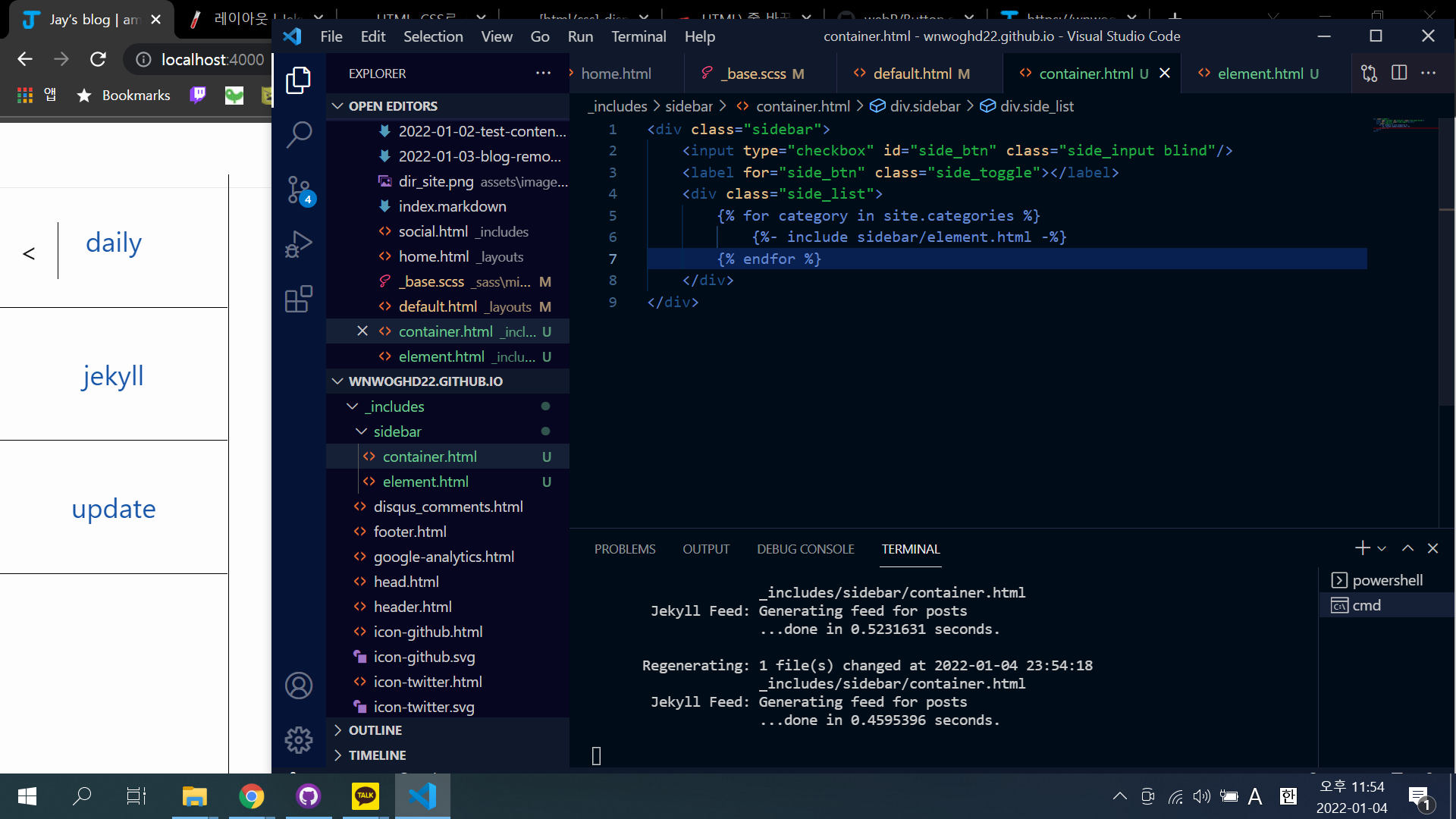Select the powershell terminal instance

(1386, 580)
